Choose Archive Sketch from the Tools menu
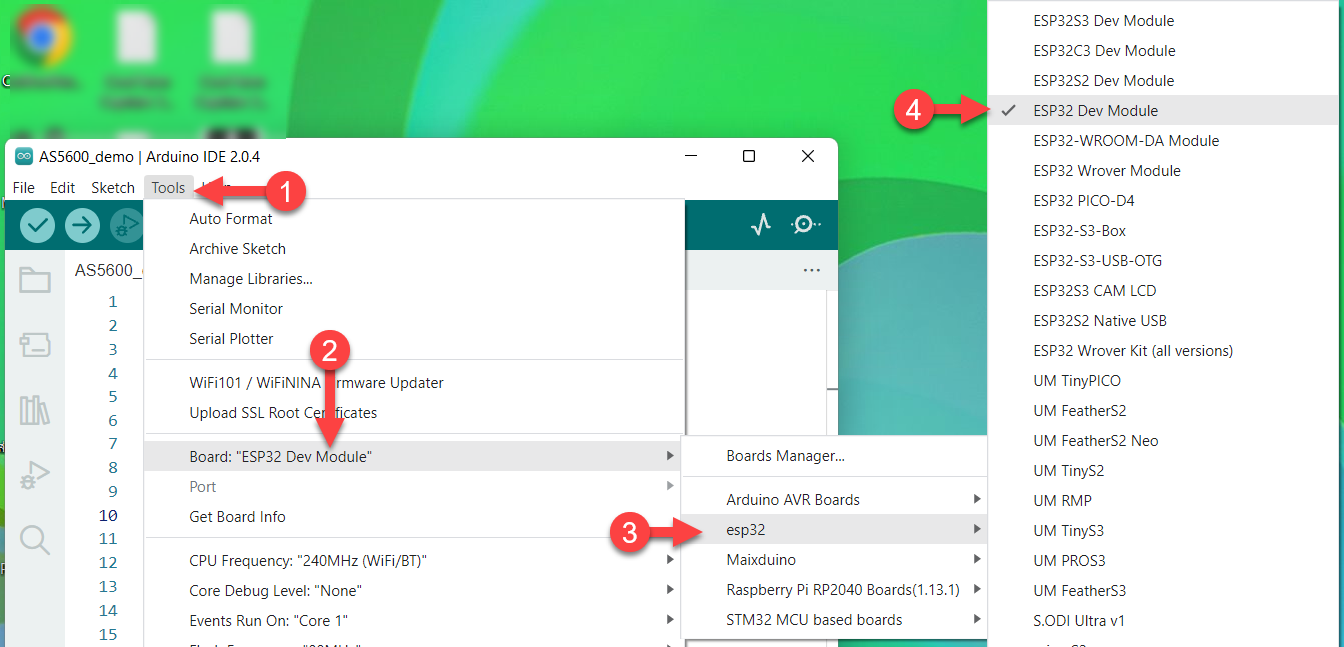This screenshot has width=1344, height=647. [414, 249]
